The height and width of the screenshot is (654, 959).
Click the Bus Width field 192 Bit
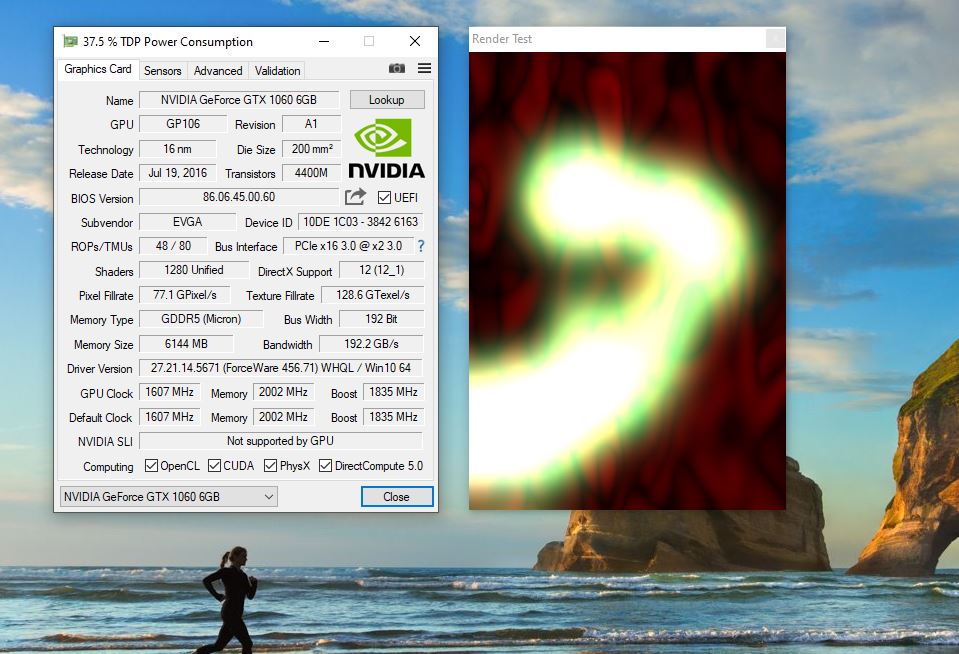tap(382, 319)
